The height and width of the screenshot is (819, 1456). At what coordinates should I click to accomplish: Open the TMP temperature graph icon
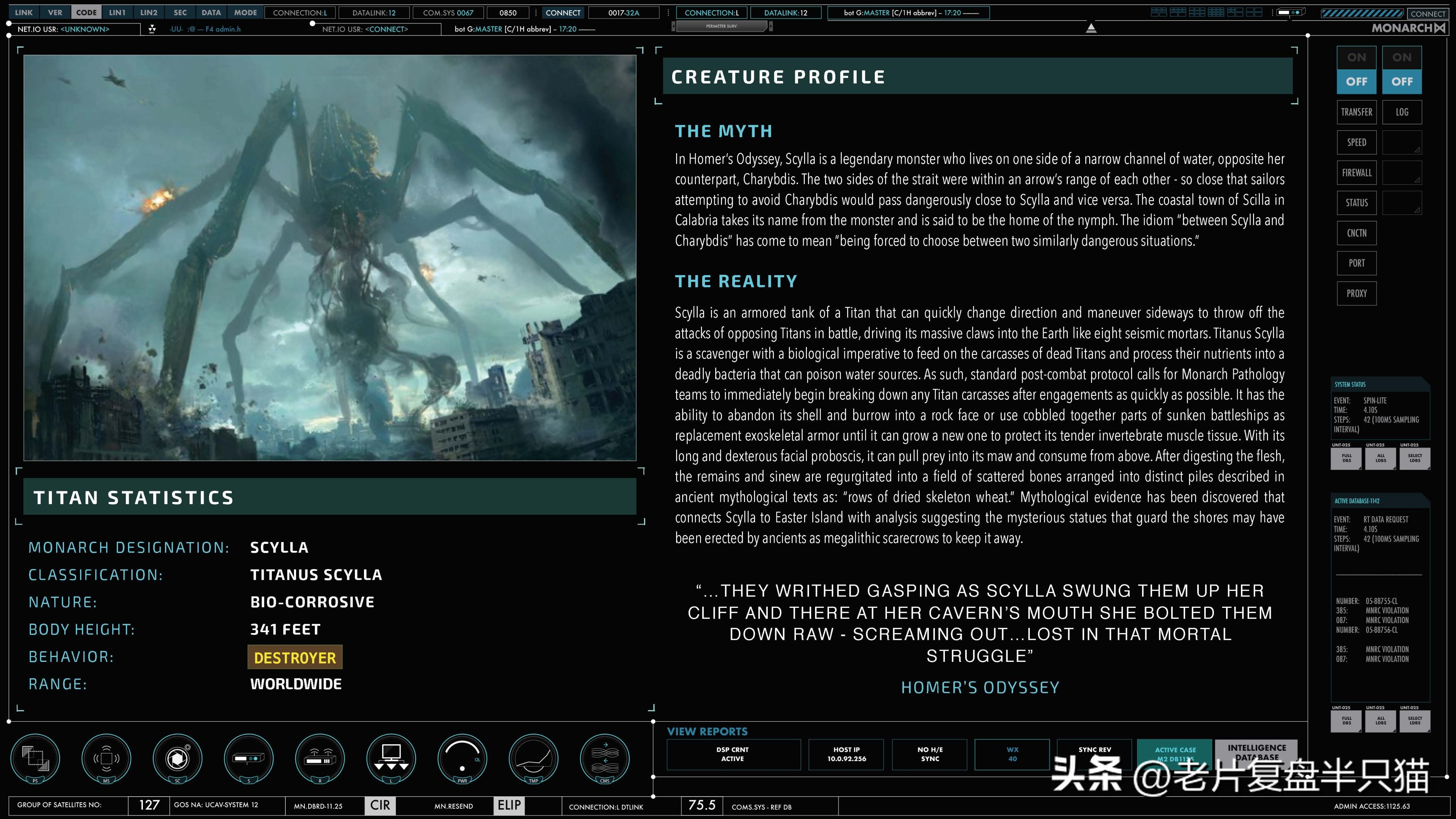[x=534, y=758]
